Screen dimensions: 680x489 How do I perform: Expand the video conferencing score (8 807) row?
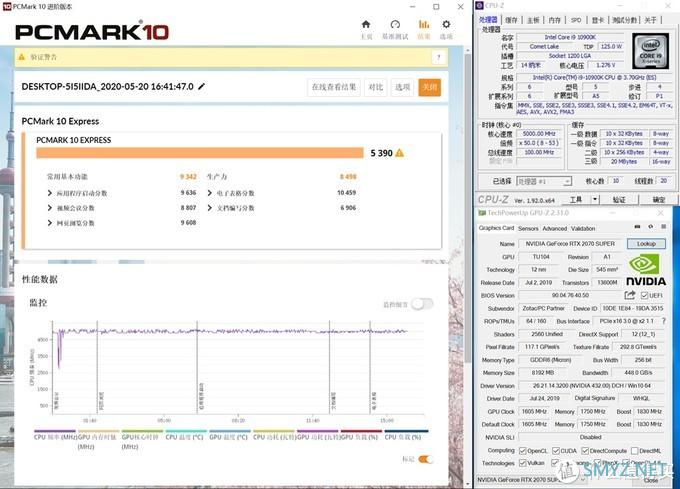pyautogui.click(x=50, y=208)
